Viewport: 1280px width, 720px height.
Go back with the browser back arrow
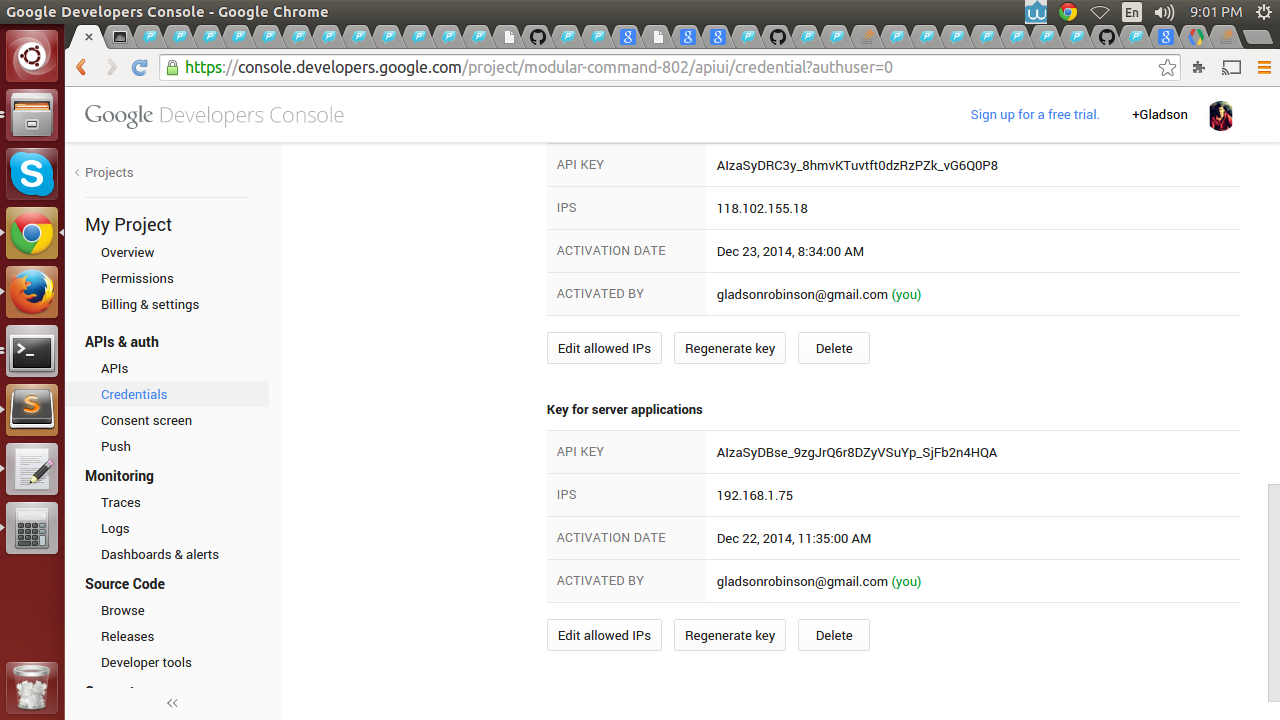pyautogui.click(x=82, y=68)
